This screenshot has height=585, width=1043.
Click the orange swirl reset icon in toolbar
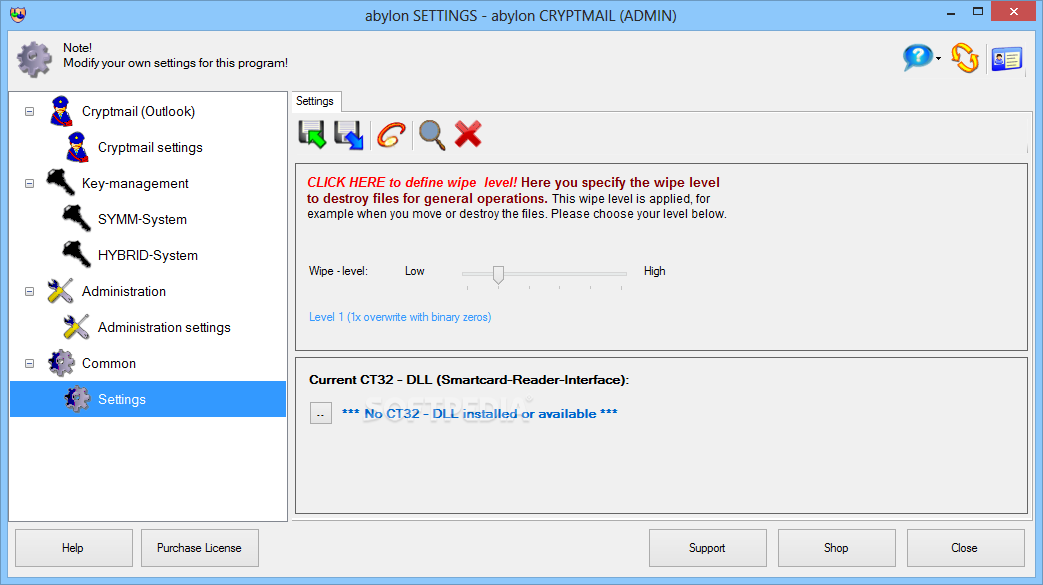[391, 134]
